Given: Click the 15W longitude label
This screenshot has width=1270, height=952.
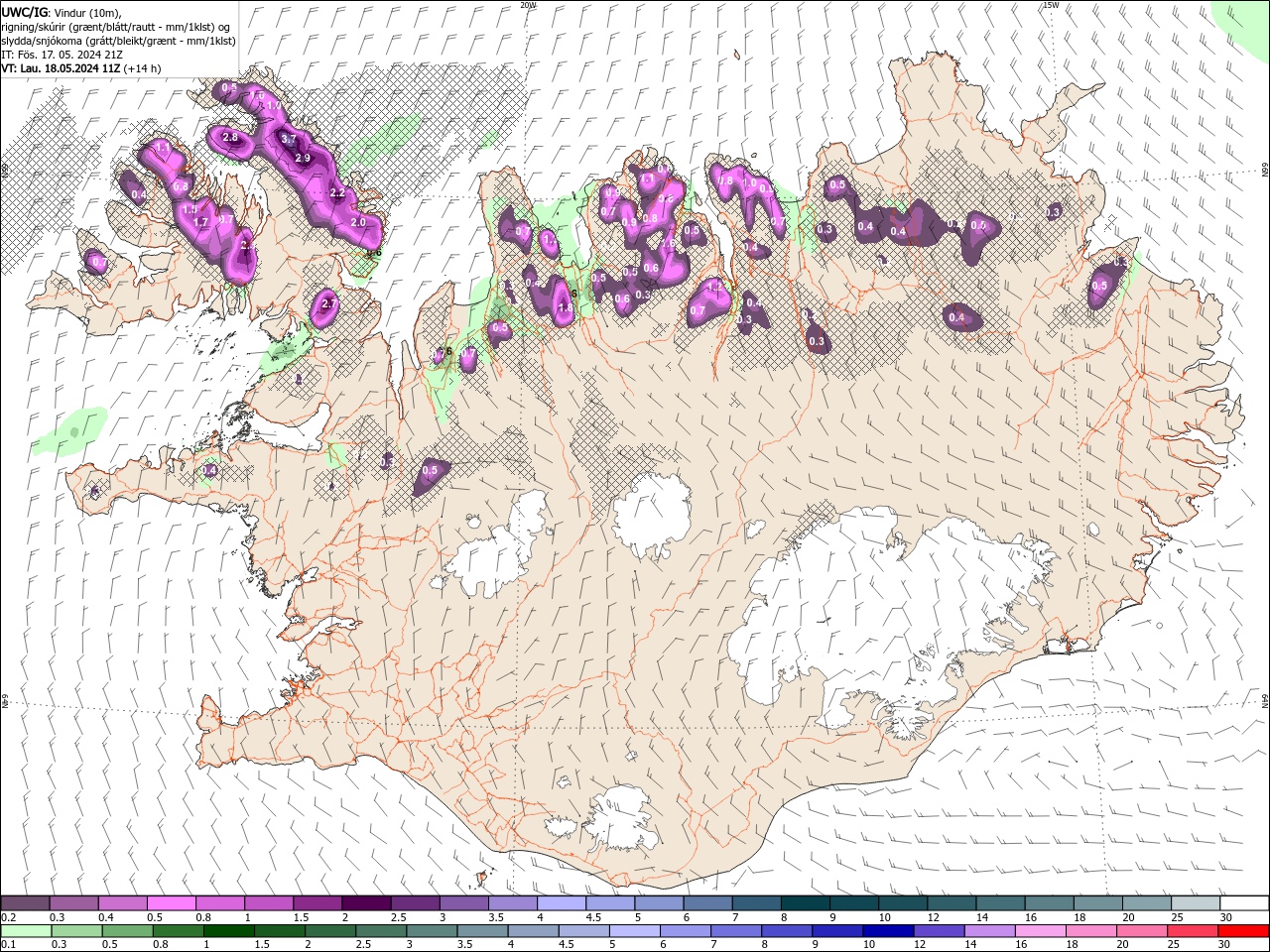Looking at the screenshot, I should click(1051, 5).
